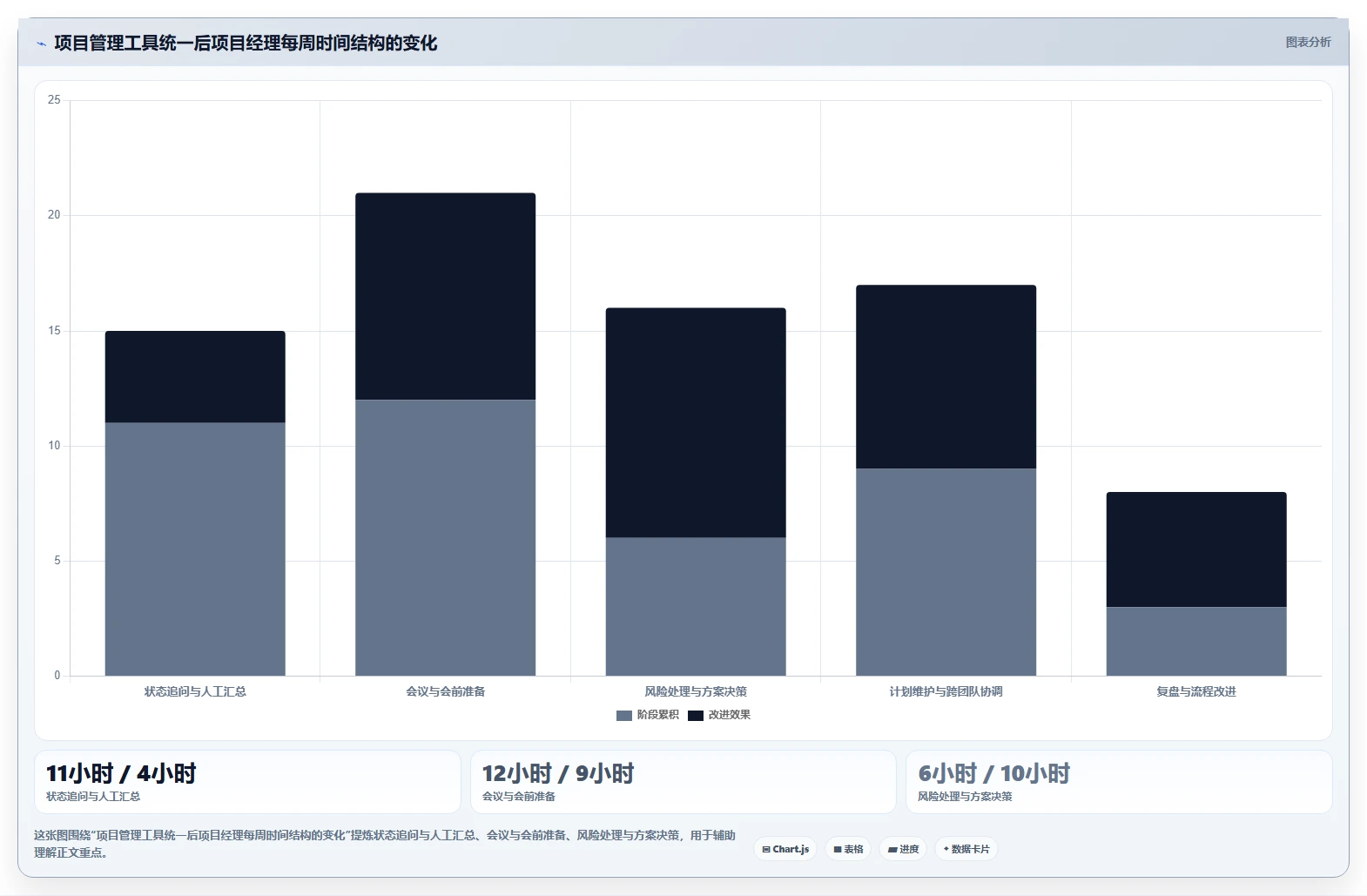Click the dark 改进效果 bar for 风险处理与方案决策
1367x896 pixels.
click(696, 423)
